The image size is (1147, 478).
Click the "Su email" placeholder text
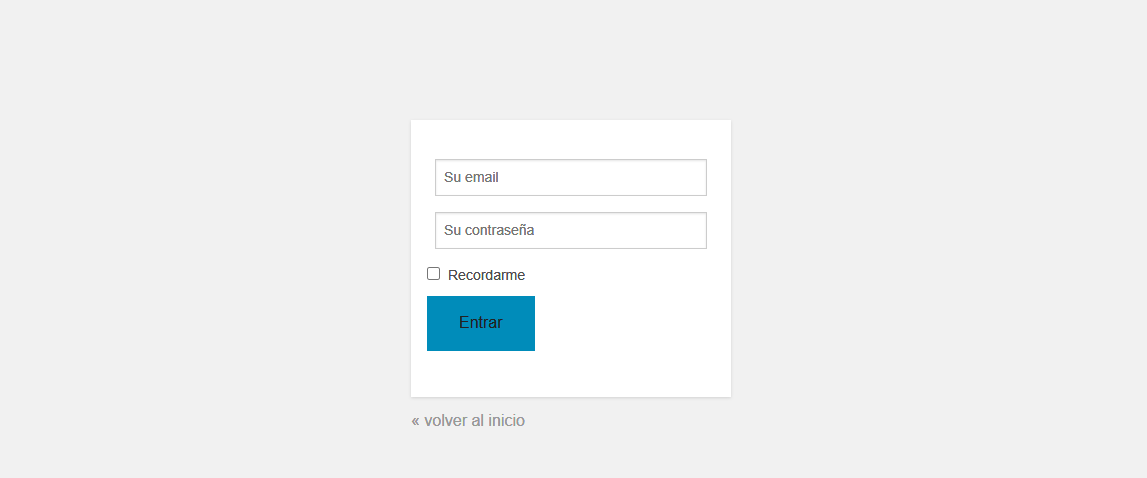[x=471, y=178]
